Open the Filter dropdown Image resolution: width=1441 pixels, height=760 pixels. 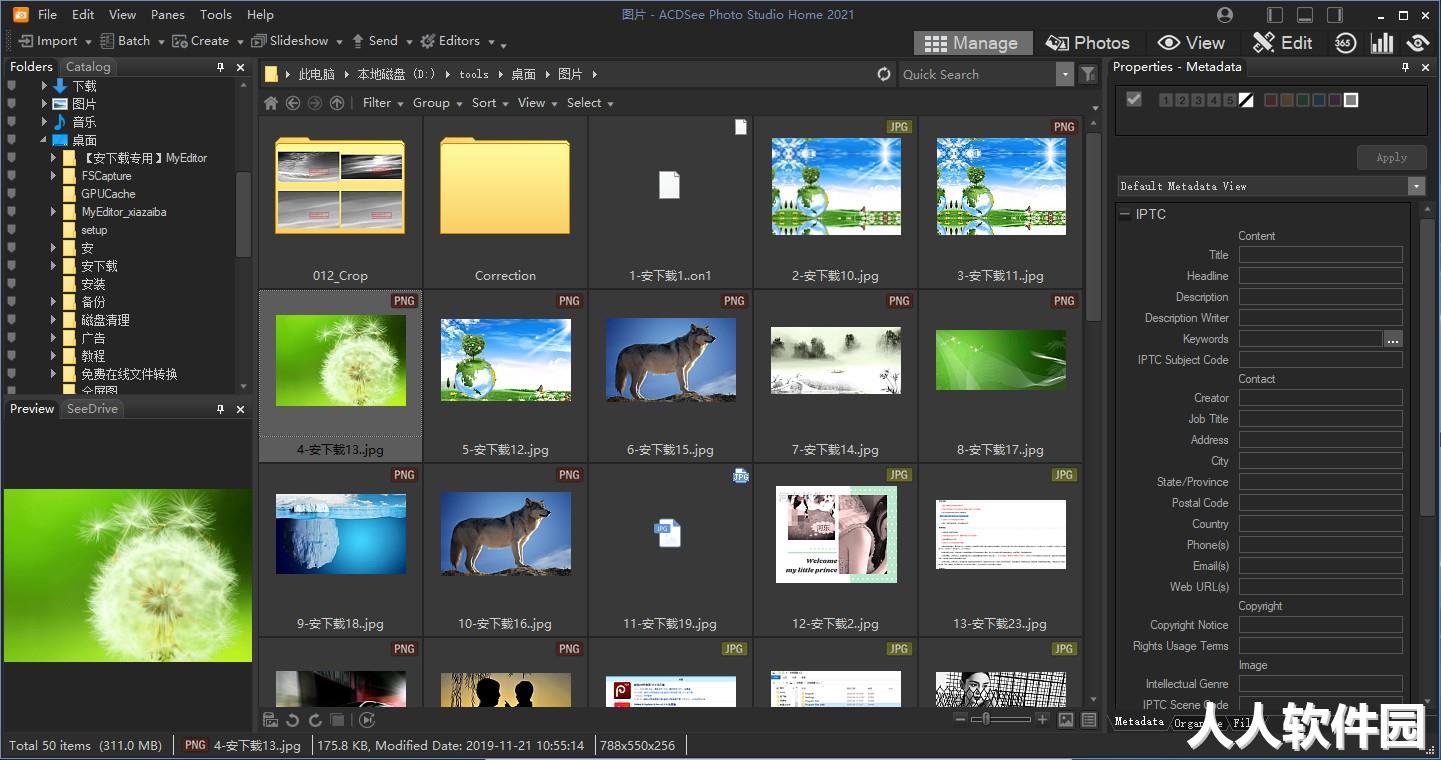[383, 103]
